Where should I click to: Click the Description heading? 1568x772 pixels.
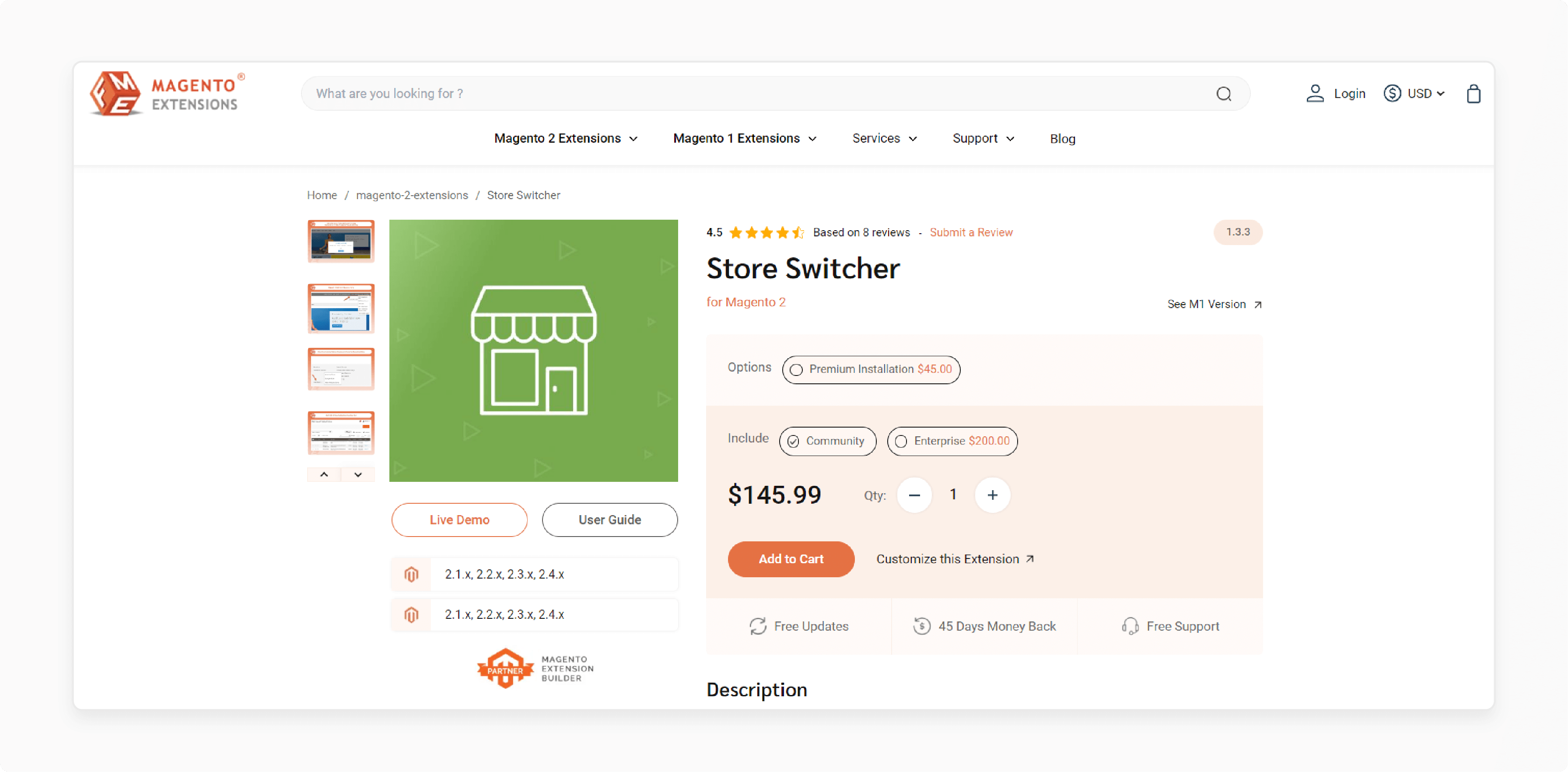(x=756, y=690)
